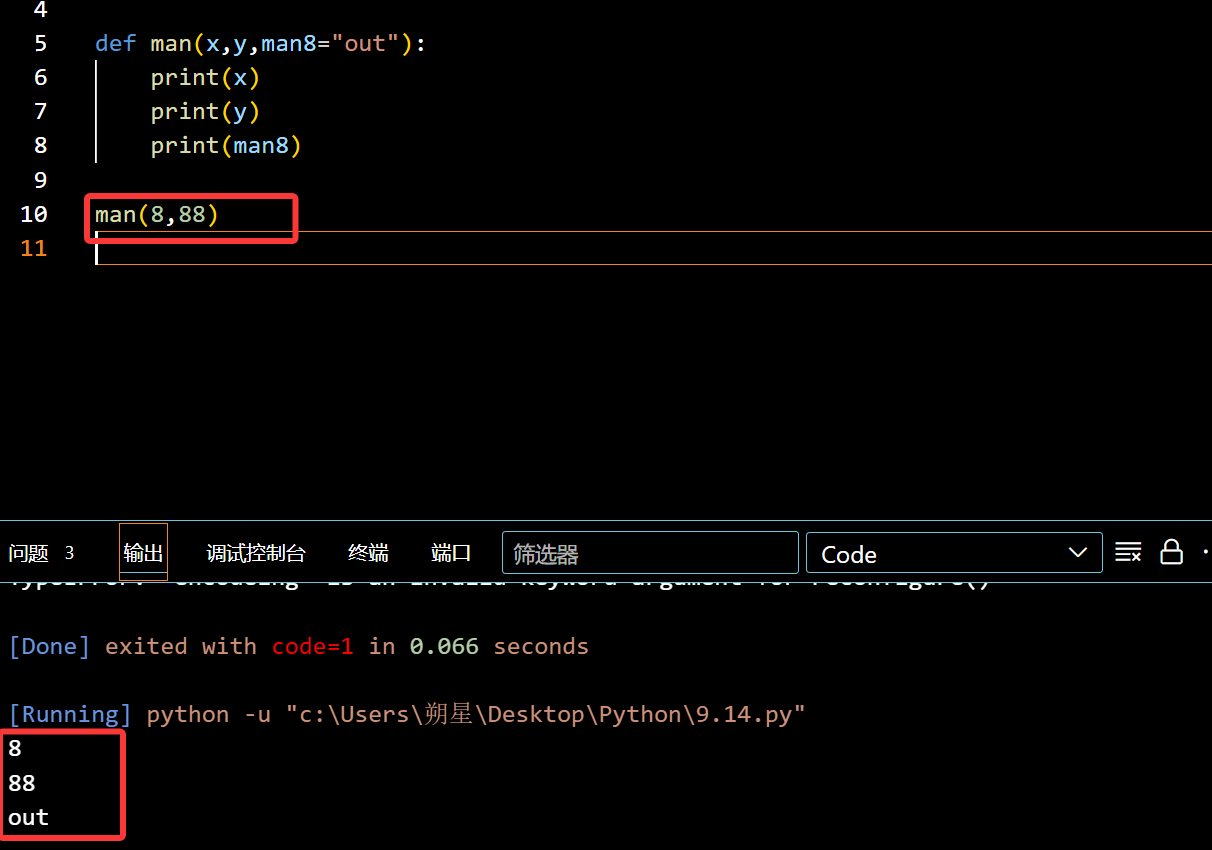Click the 88 line in the output
This screenshot has height=850, width=1212.
click(22, 783)
